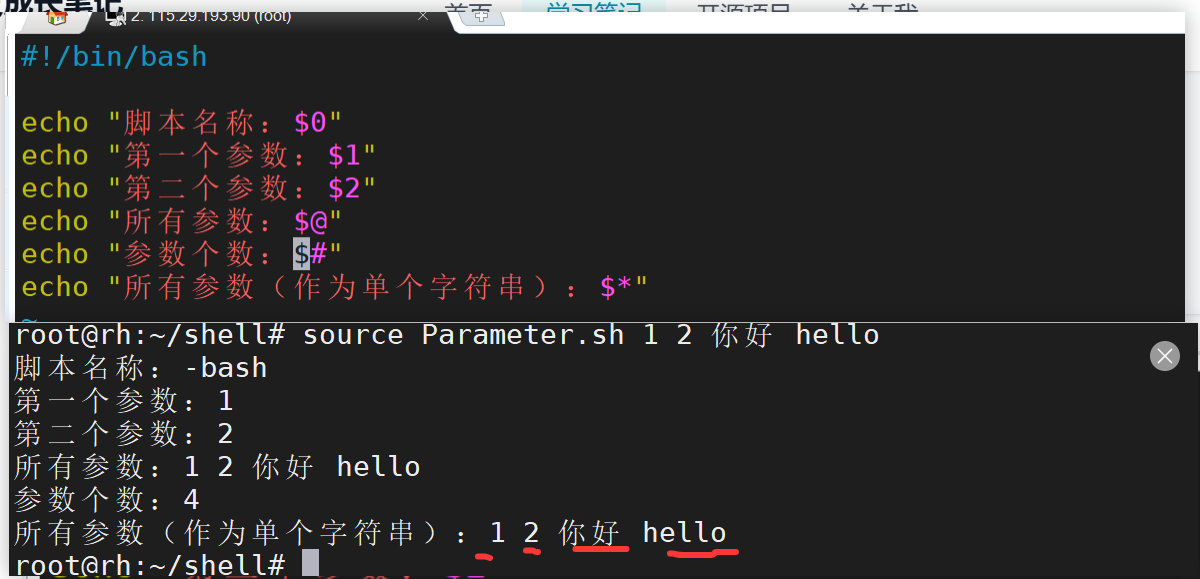
Task: Click the house icon on the leftmost tab
Action: coord(55,18)
